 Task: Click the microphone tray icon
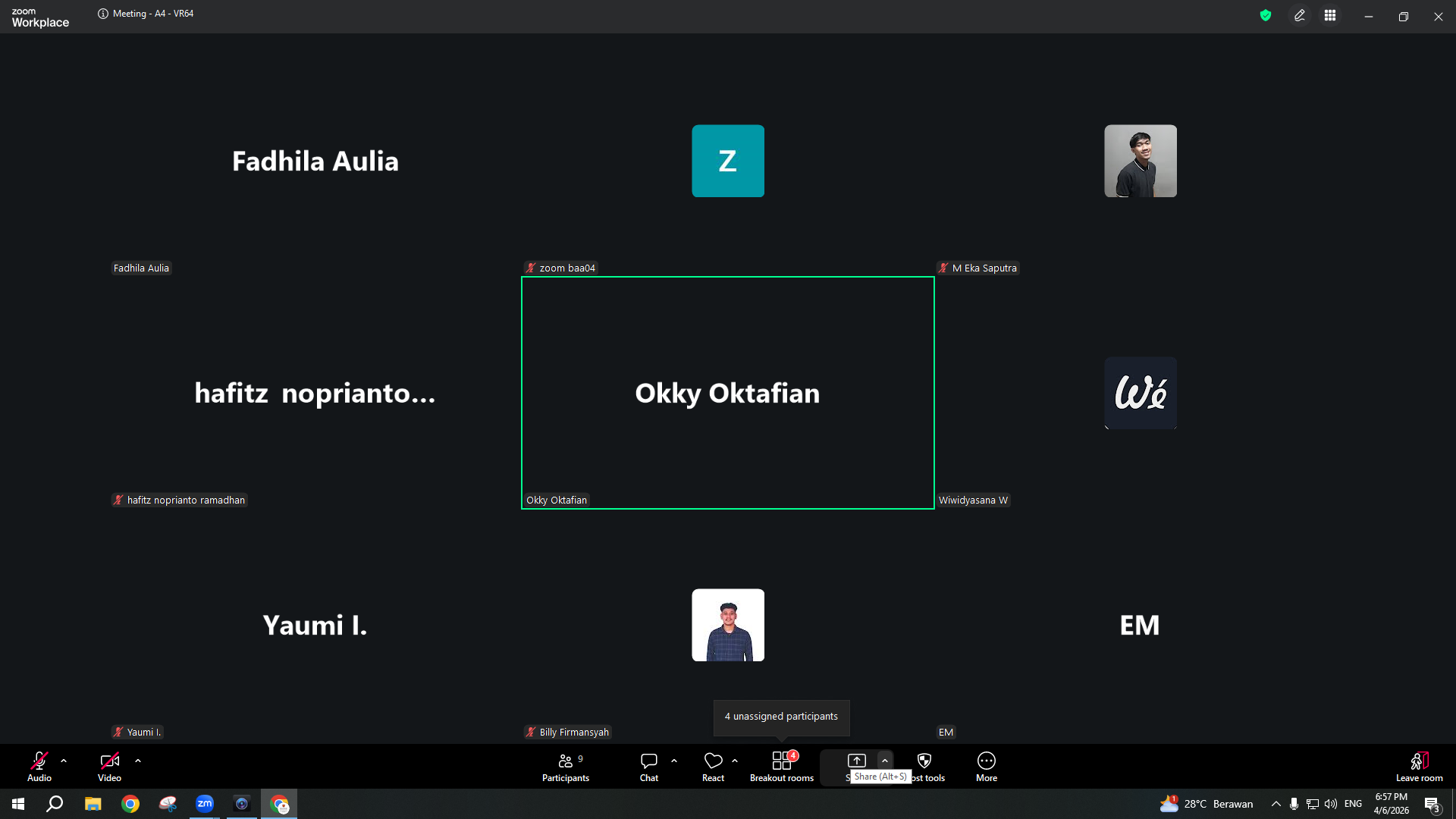1294,804
